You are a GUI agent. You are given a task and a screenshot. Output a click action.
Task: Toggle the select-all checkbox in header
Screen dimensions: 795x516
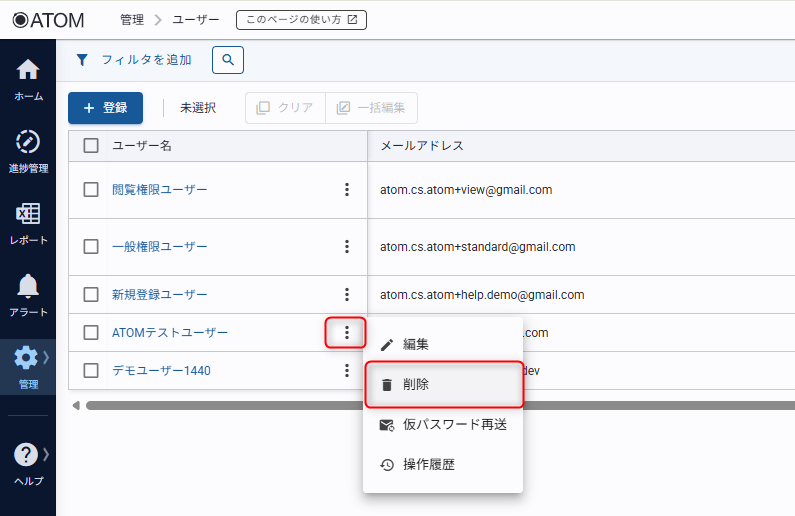(x=91, y=146)
